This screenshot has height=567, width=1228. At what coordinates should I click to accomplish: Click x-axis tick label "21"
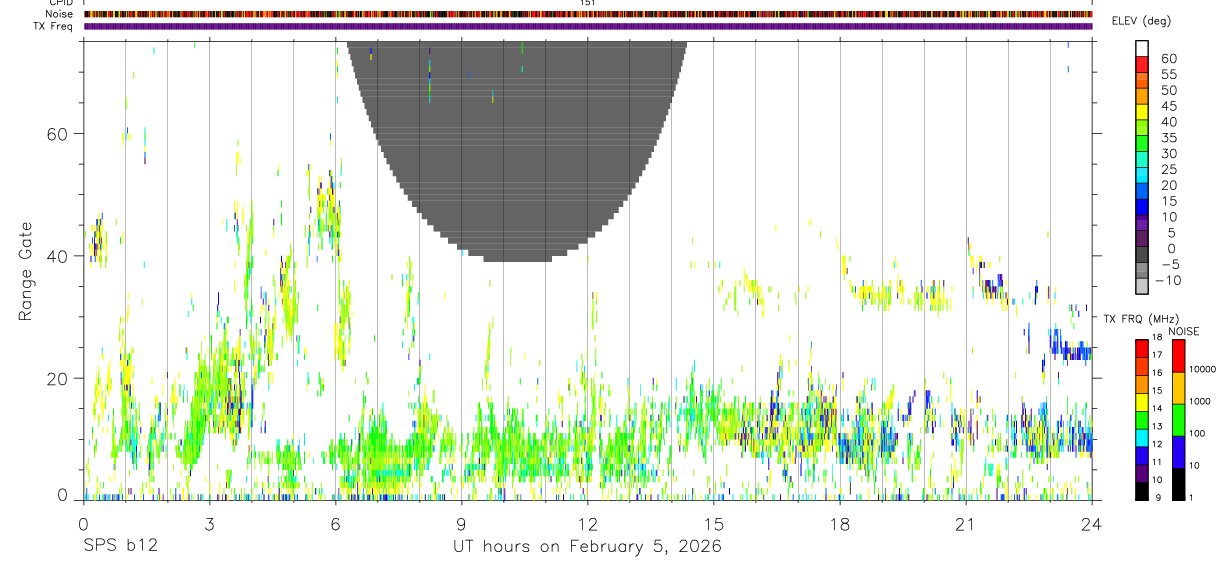click(x=966, y=523)
